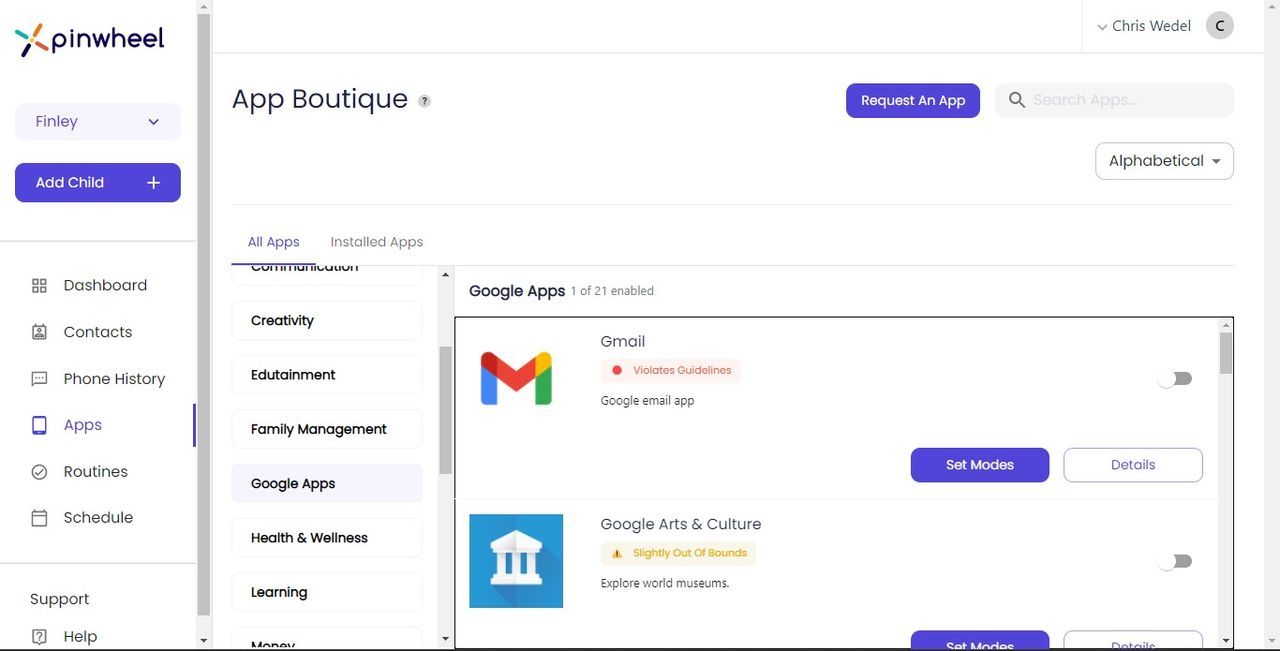Click the Slightly Out Of Bounds warning badge
This screenshot has height=651, width=1280.
click(679, 553)
